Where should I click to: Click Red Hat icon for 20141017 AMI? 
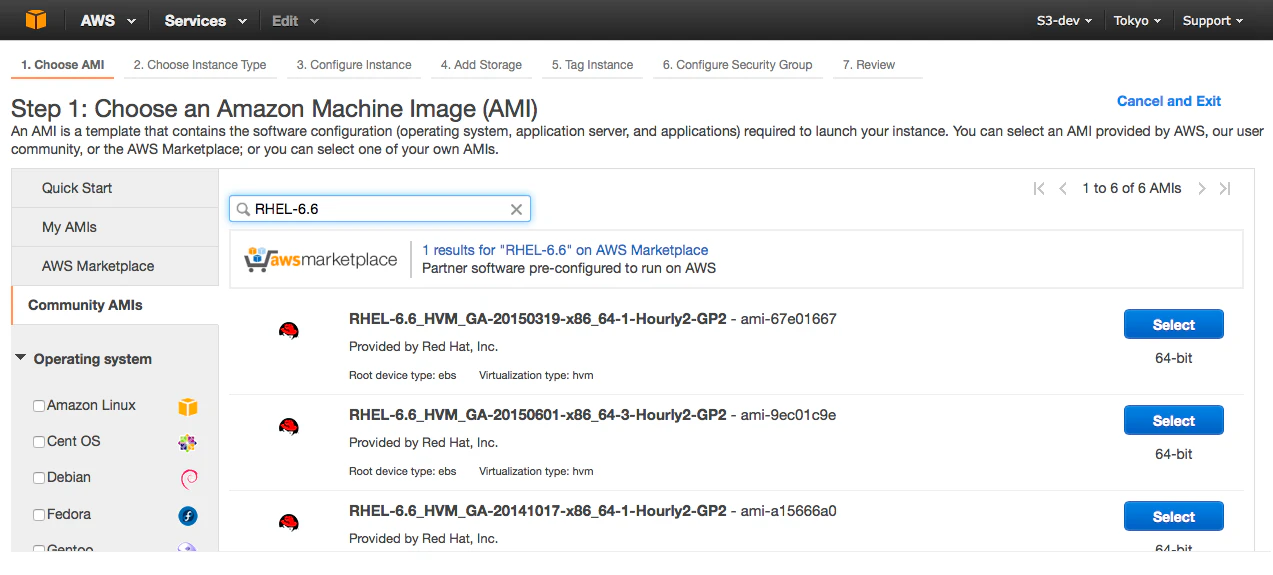tap(289, 522)
